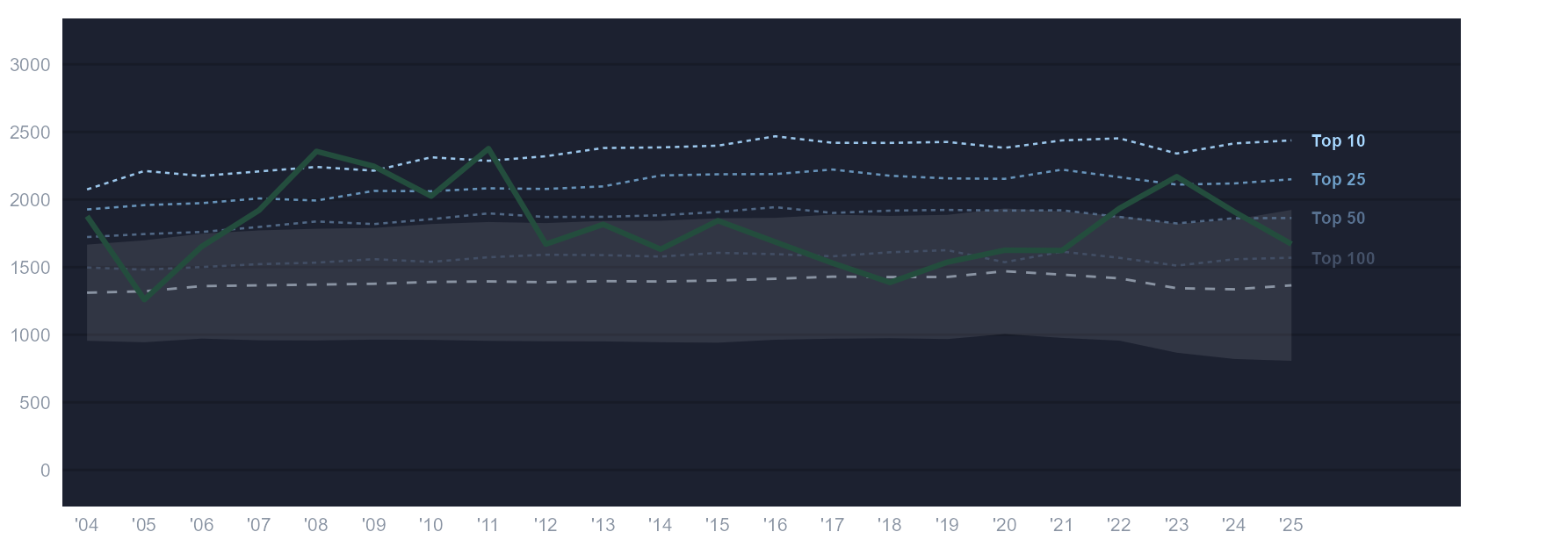1568x539 pixels.
Task: Select the Top 50 legend label
Action: (1338, 218)
